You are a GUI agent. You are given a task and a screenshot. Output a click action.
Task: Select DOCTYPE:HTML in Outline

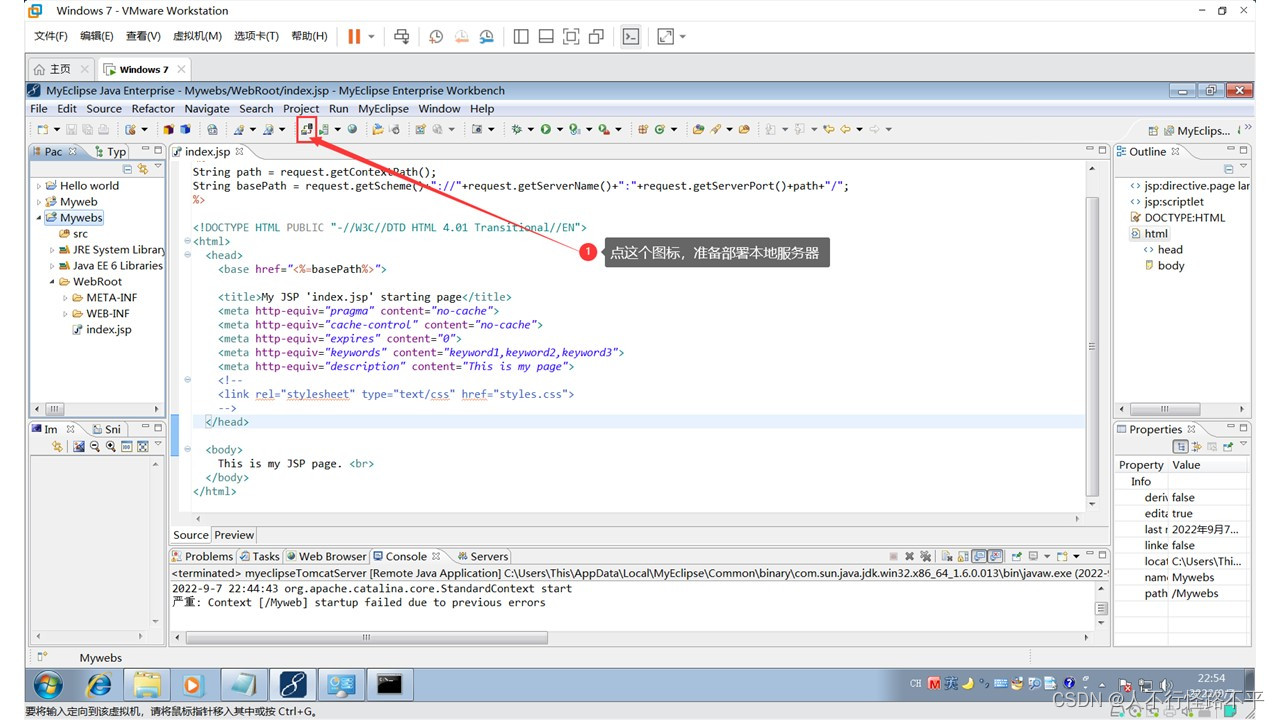click(1177, 218)
